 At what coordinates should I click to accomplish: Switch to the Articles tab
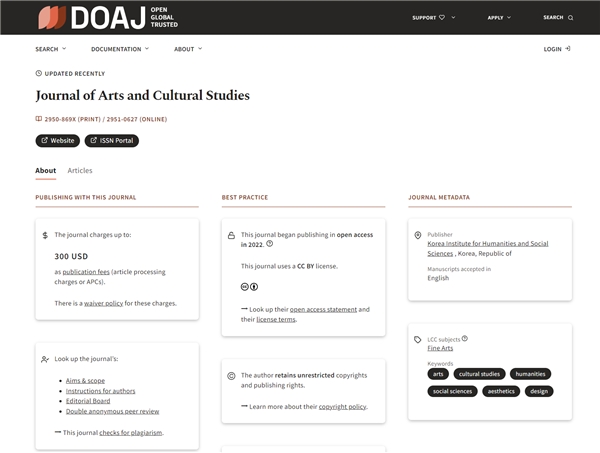pyautogui.click(x=80, y=171)
